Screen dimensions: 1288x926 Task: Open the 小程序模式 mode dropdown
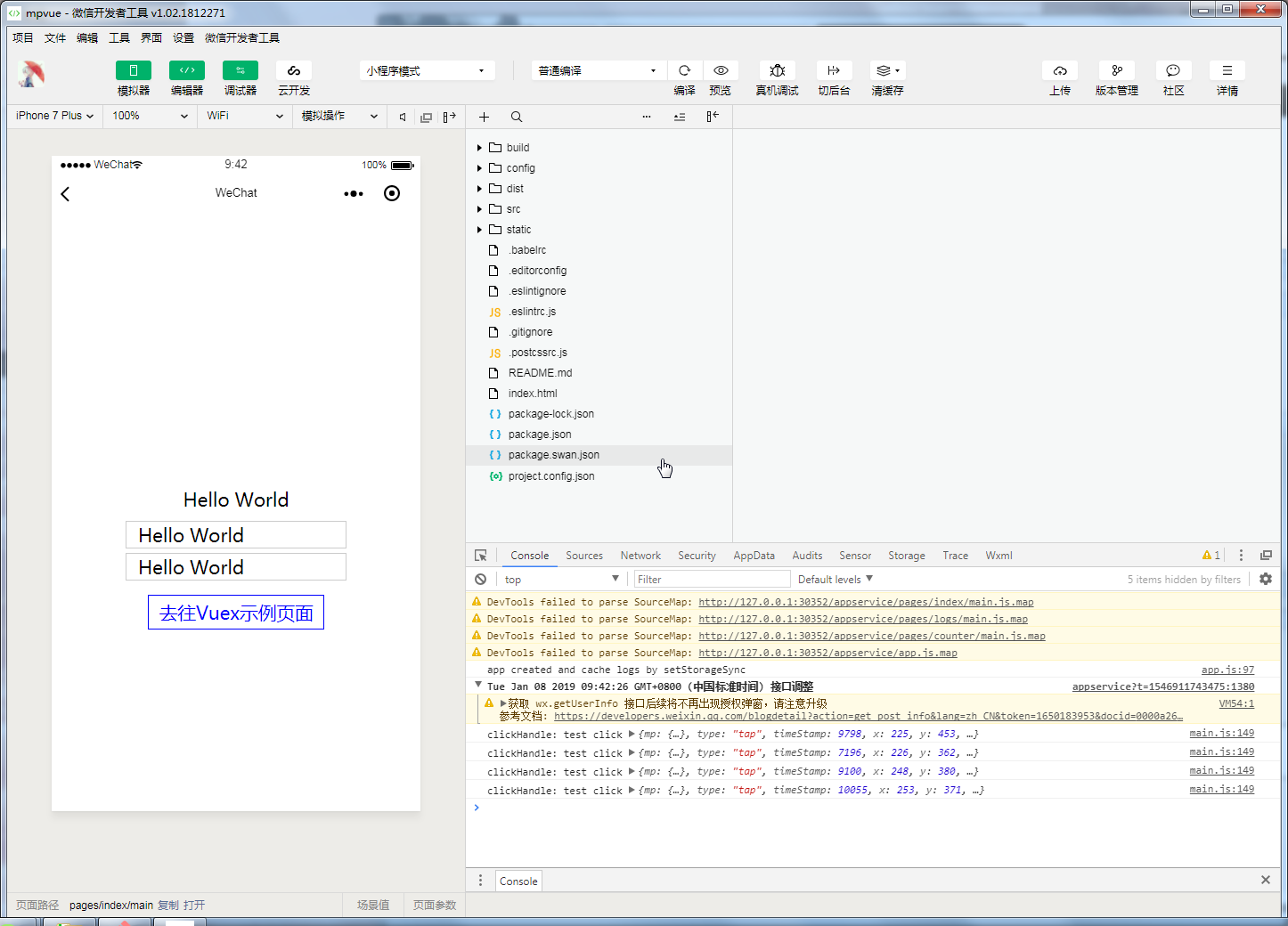[x=427, y=70]
